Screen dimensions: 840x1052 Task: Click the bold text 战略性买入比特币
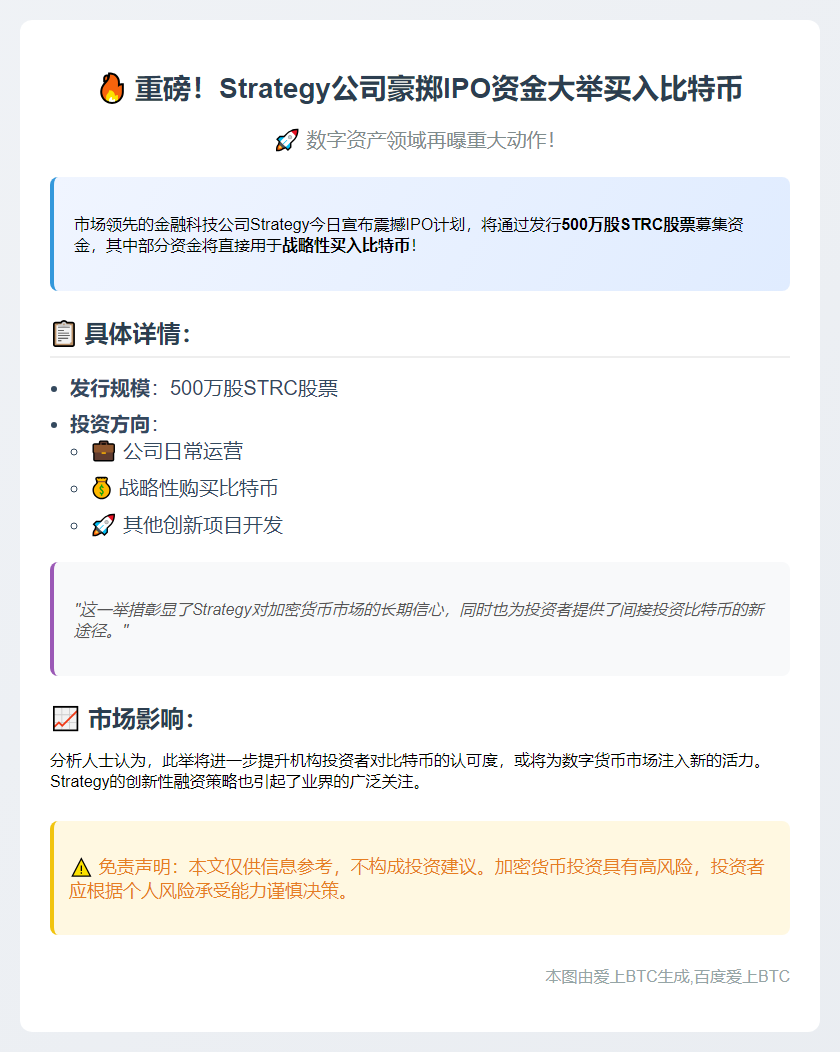(x=346, y=246)
